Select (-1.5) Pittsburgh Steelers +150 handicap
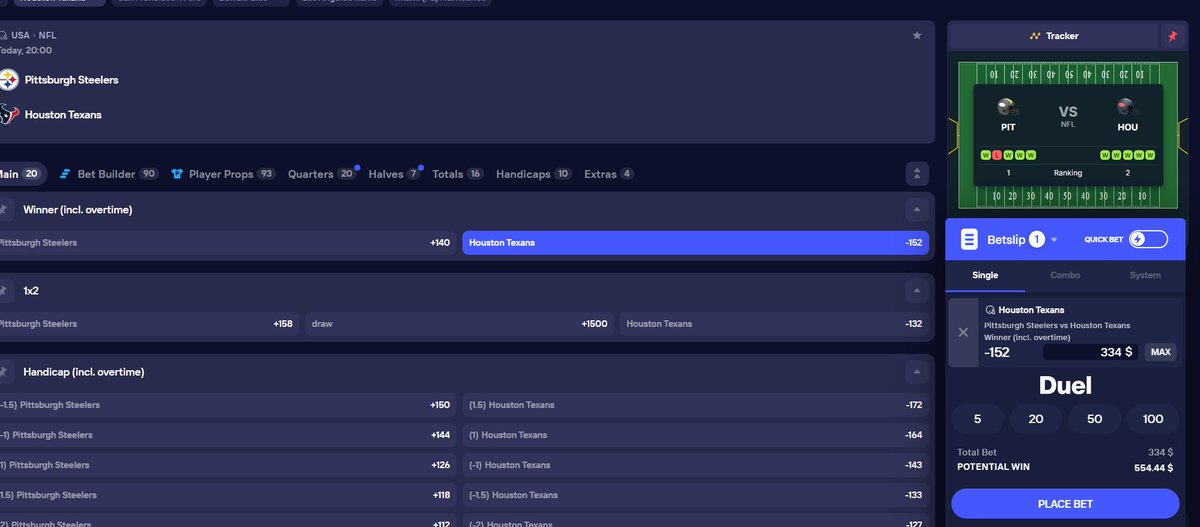Screen dimensions: 1200x527 click(228, 405)
